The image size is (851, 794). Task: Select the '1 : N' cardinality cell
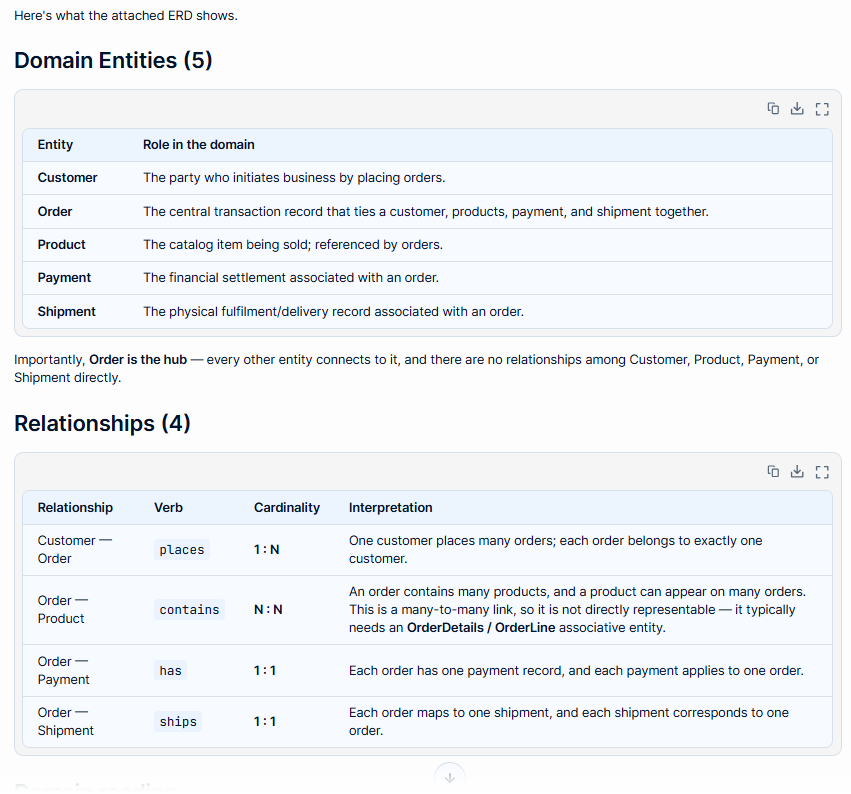(x=266, y=550)
